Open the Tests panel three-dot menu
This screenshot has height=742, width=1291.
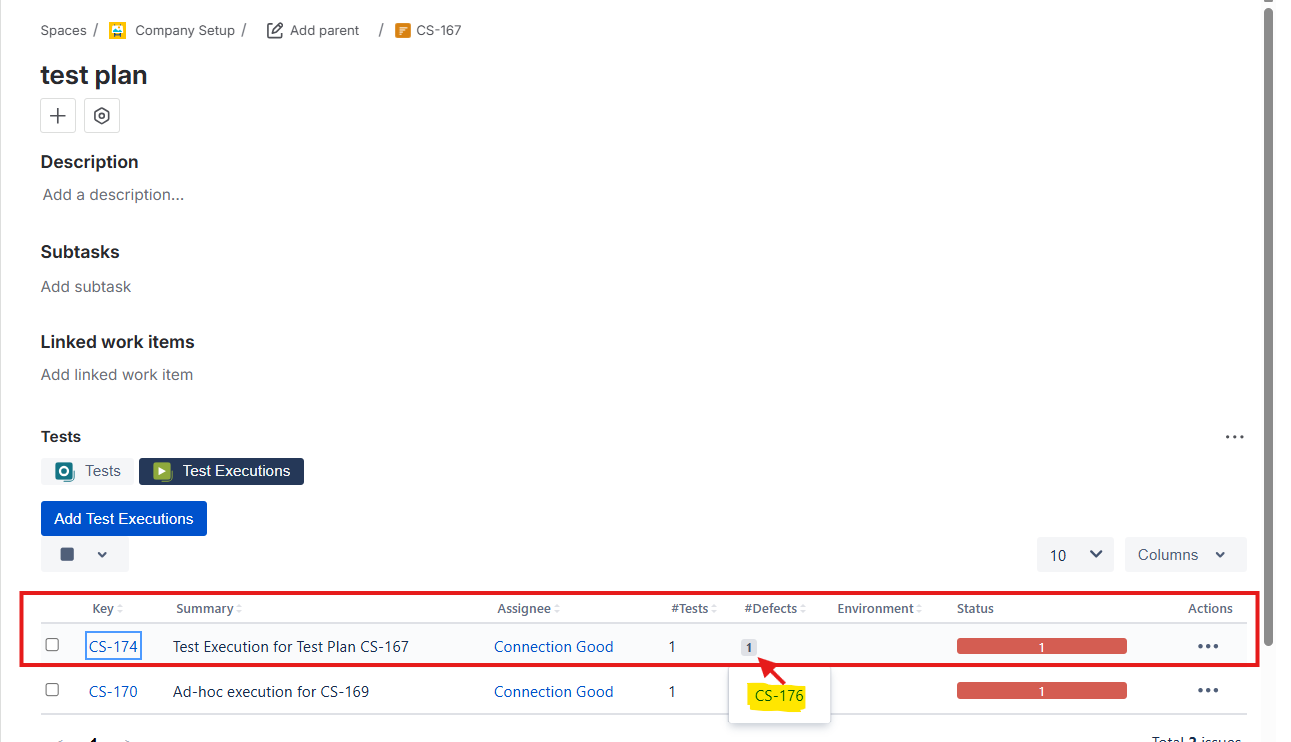pos(1234,437)
